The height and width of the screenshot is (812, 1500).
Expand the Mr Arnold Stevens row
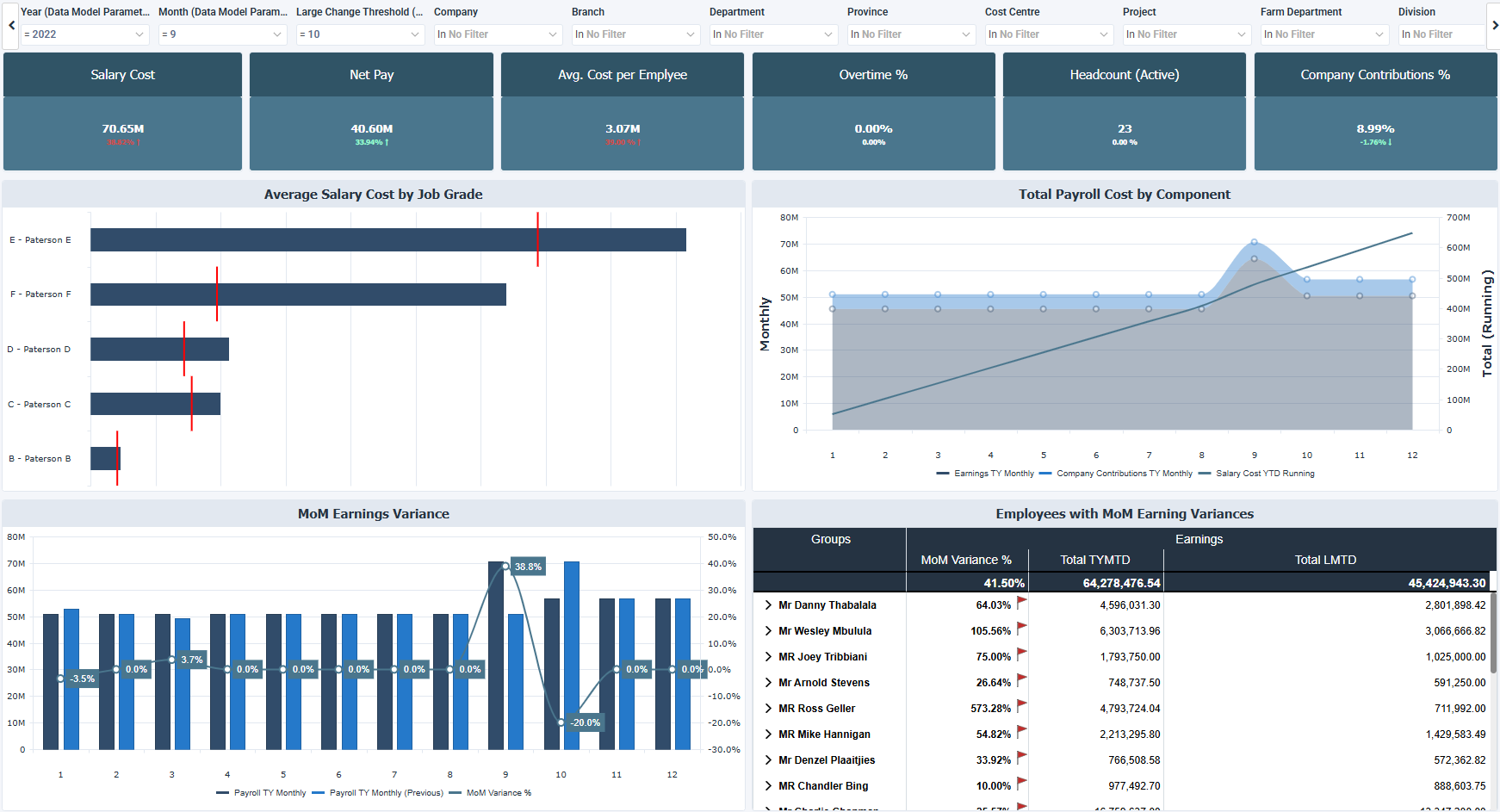[768, 683]
